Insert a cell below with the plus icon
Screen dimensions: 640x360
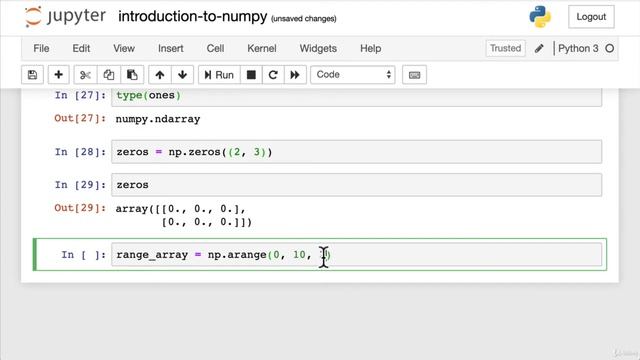click(x=58, y=75)
